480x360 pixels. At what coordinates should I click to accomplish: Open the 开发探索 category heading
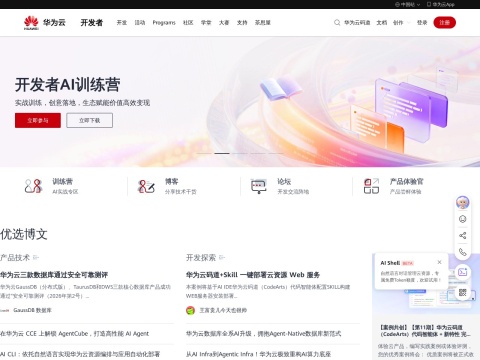201,257
